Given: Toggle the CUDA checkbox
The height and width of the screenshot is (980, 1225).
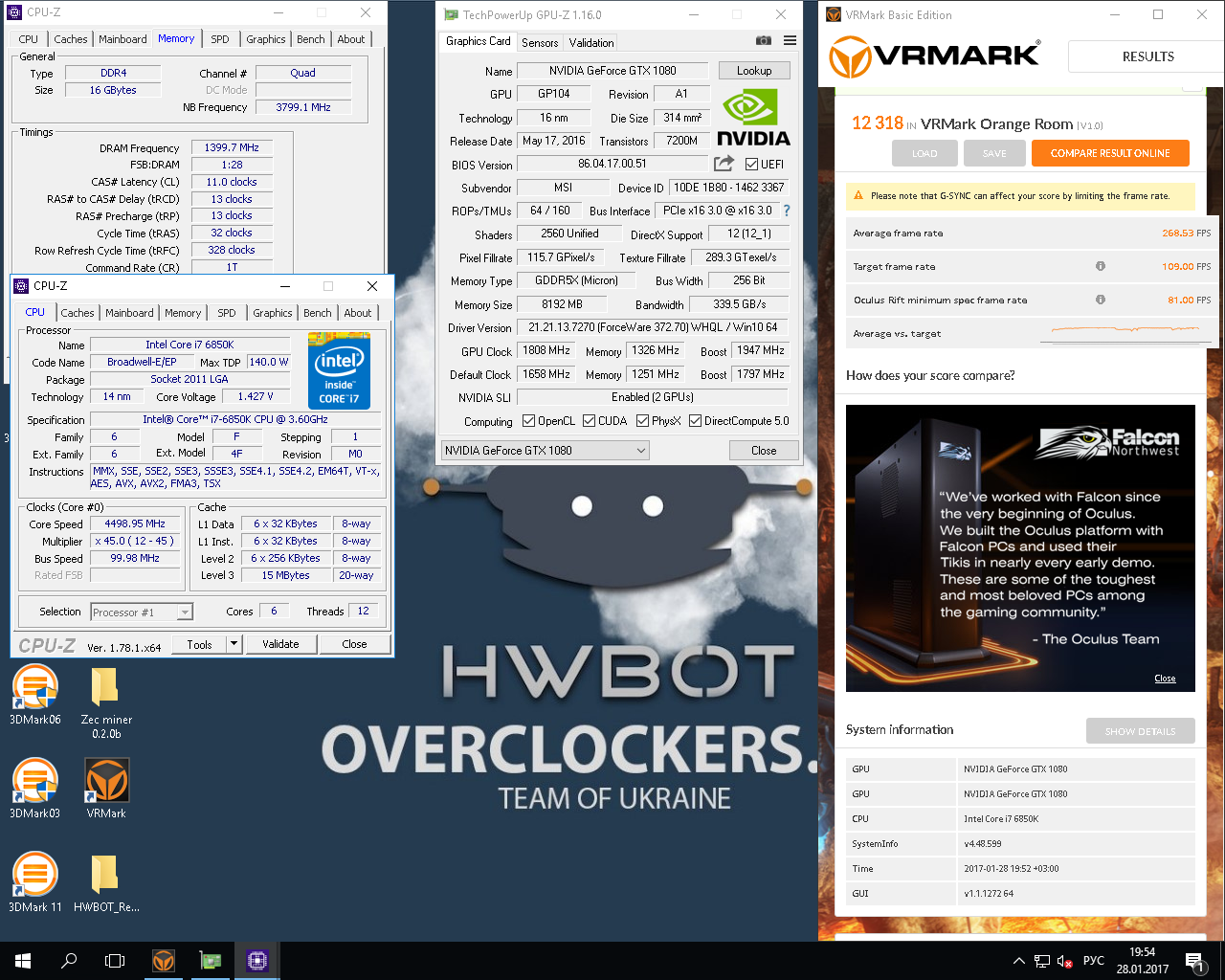Looking at the screenshot, I should (590, 421).
